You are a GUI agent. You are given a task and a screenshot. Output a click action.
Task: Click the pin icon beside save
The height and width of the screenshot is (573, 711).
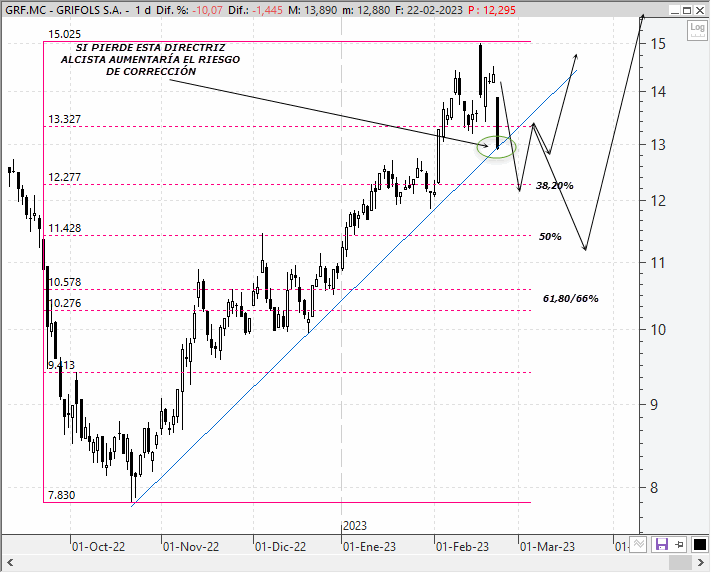coord(679,544)
